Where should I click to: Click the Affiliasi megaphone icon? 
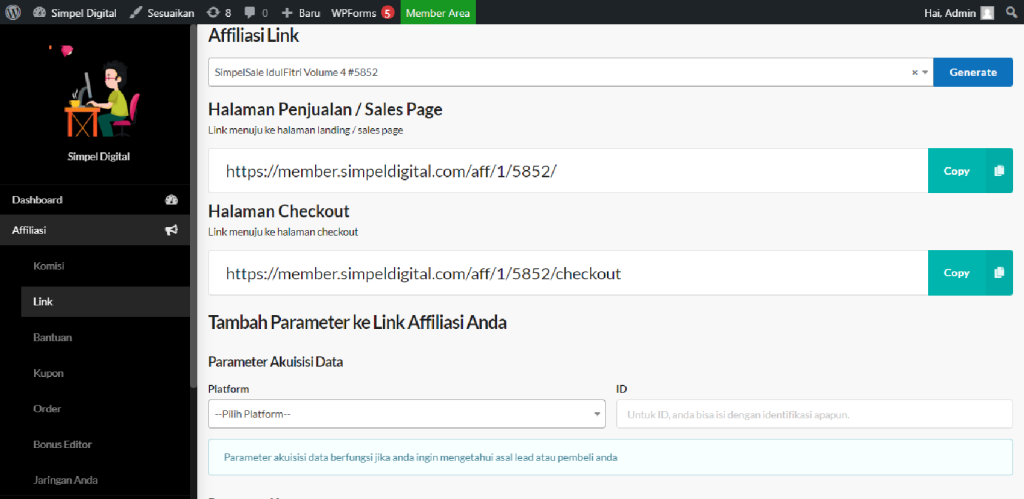click(172, 230)
